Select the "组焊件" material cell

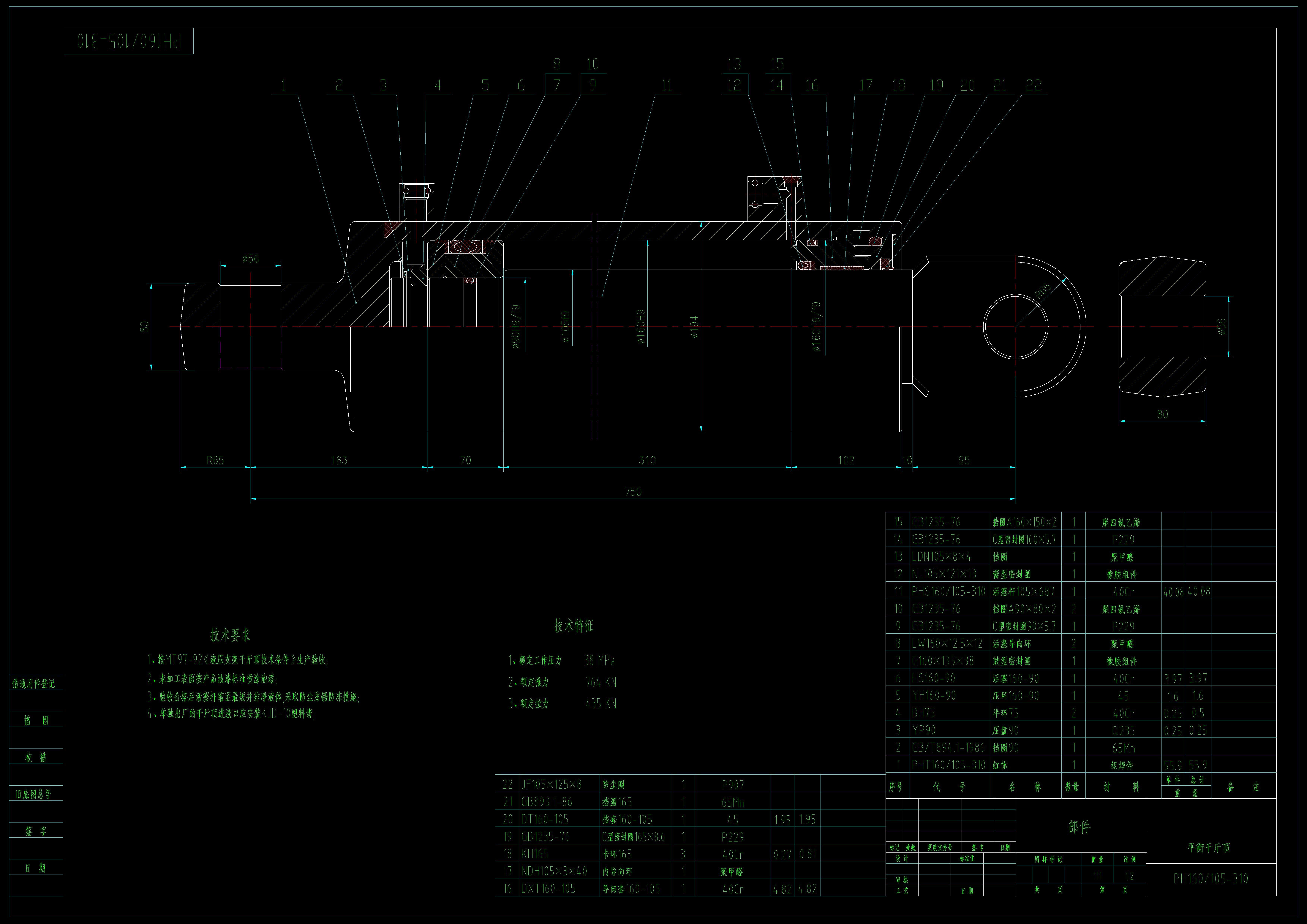(x=1122, y=766)
